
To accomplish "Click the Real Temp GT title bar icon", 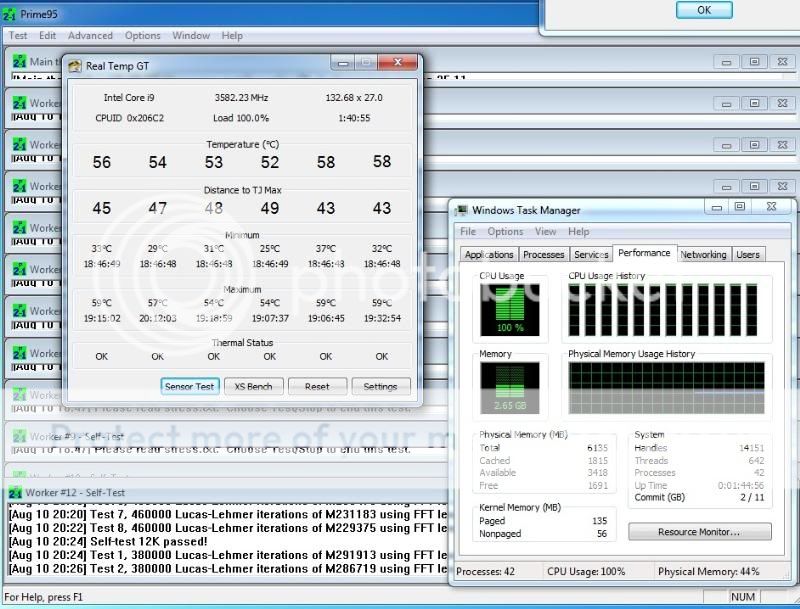I will 75,66.
